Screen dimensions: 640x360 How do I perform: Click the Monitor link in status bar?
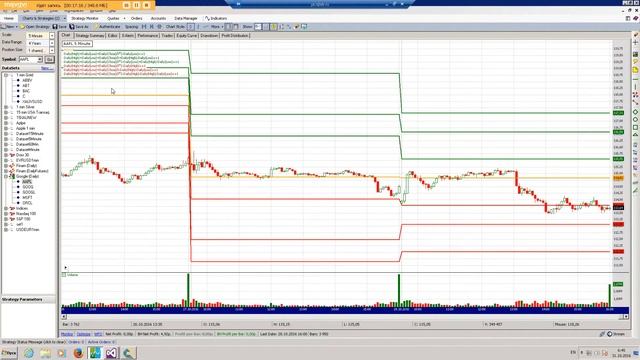(67, 334)
